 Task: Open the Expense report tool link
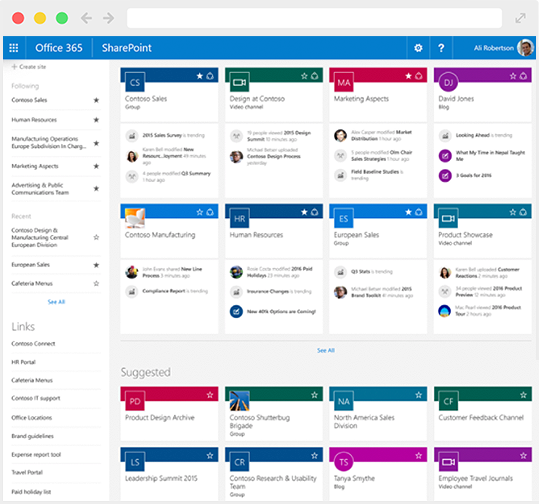click(36, 454)
